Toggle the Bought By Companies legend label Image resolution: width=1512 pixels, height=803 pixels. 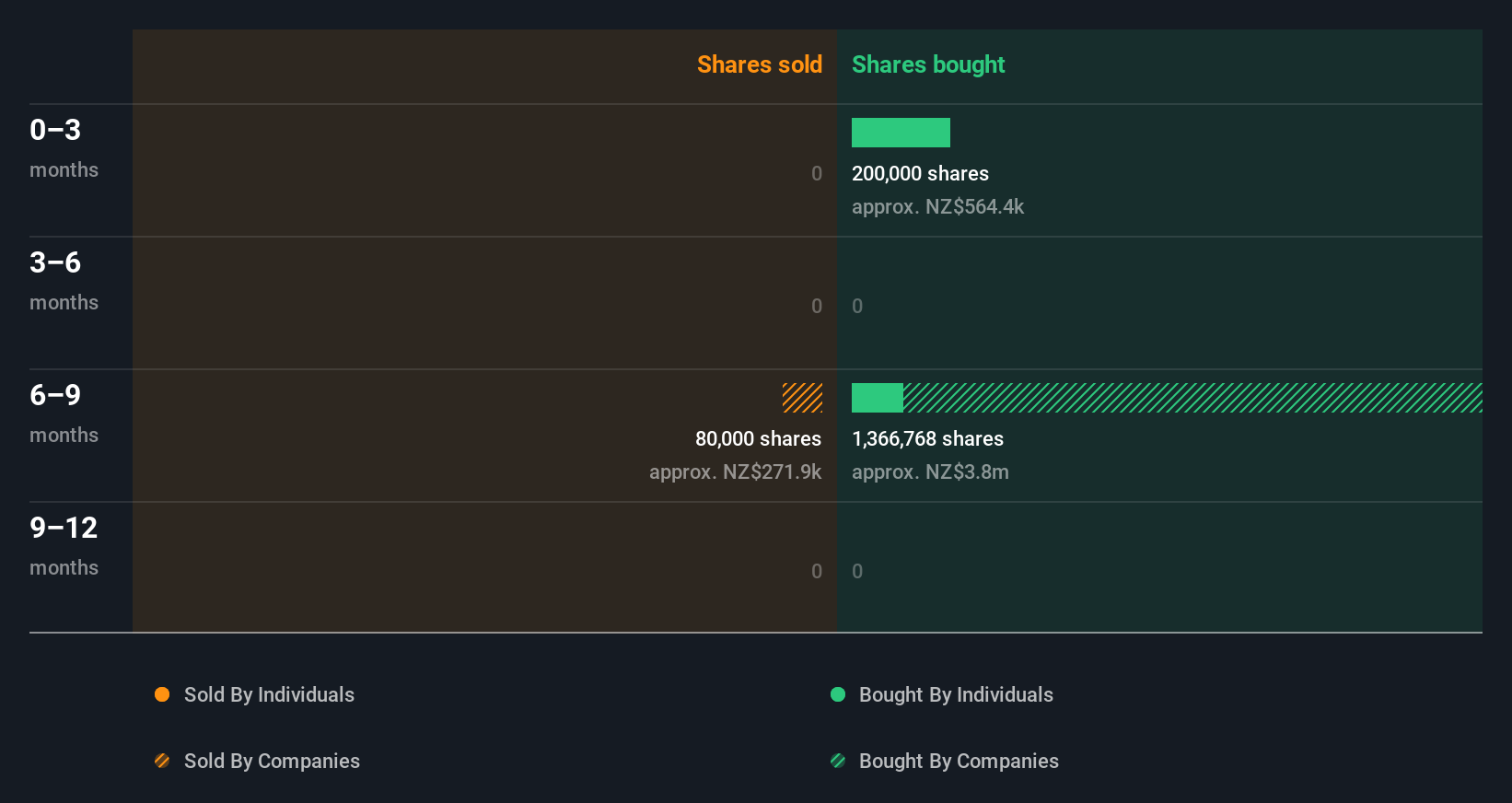[x=959, y=761]
